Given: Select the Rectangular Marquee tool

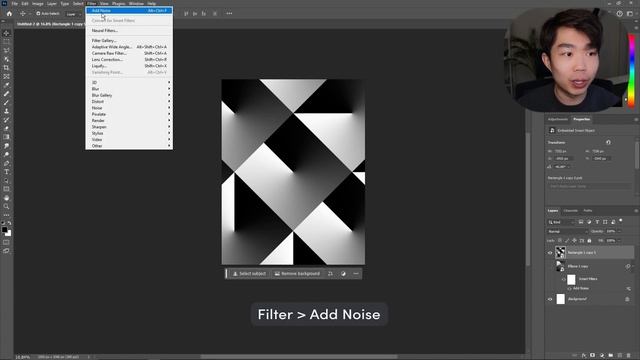Looking at the screenshot, I should pos(6,42).
